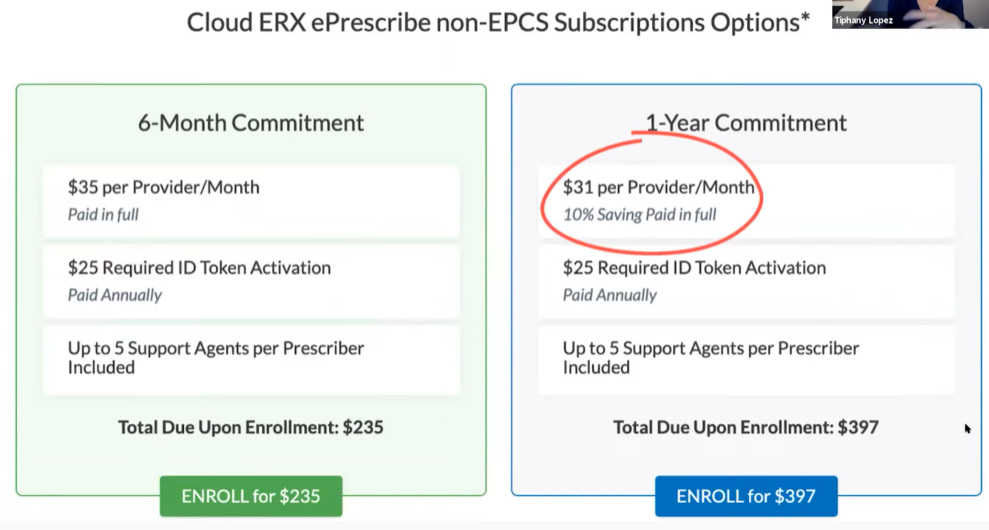Screen dimensions: 989x530
Task: Click Total Due Upon Enrollment: $235 text
Action: (x=251, y=427)
